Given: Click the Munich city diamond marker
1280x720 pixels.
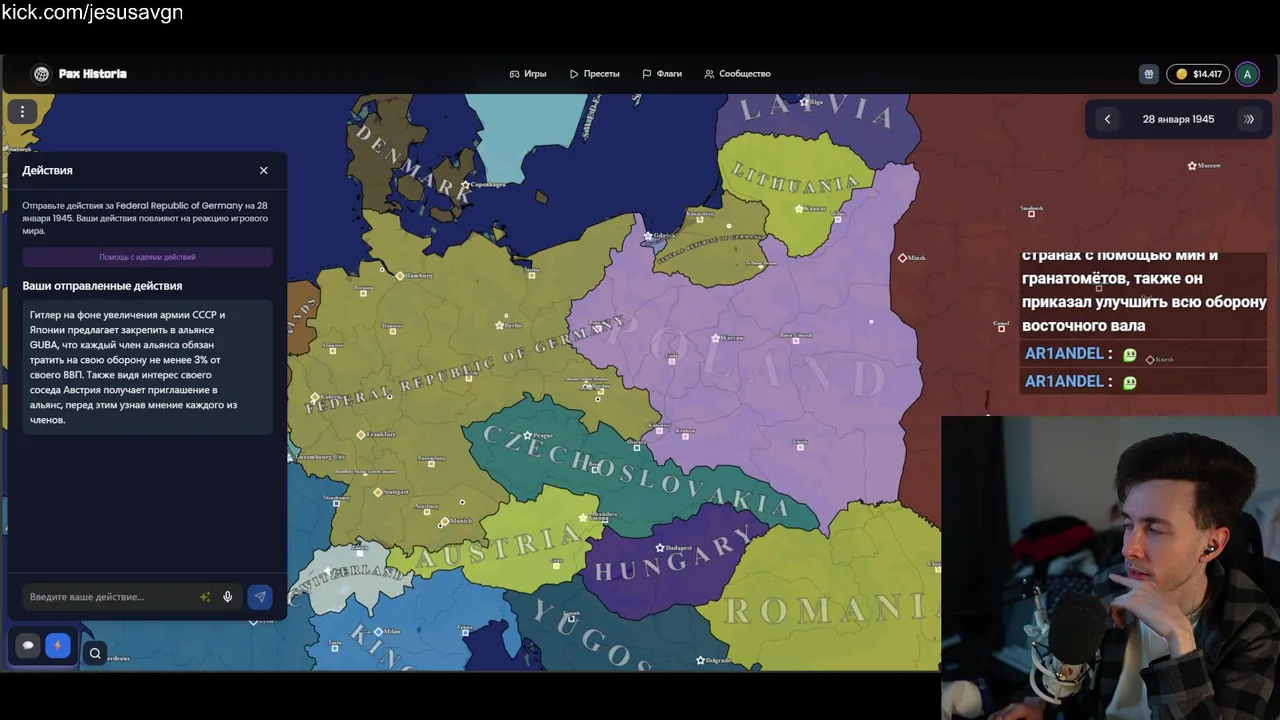Looking at the screenshot, I should coord(444,521).
